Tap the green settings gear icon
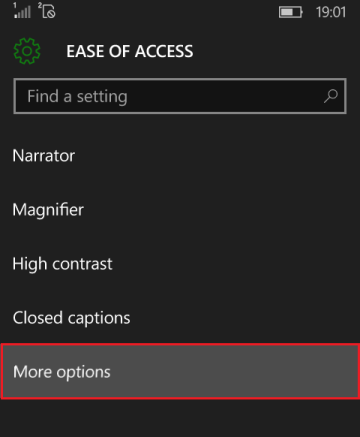The image size is (360, 437). click(27, 51)
